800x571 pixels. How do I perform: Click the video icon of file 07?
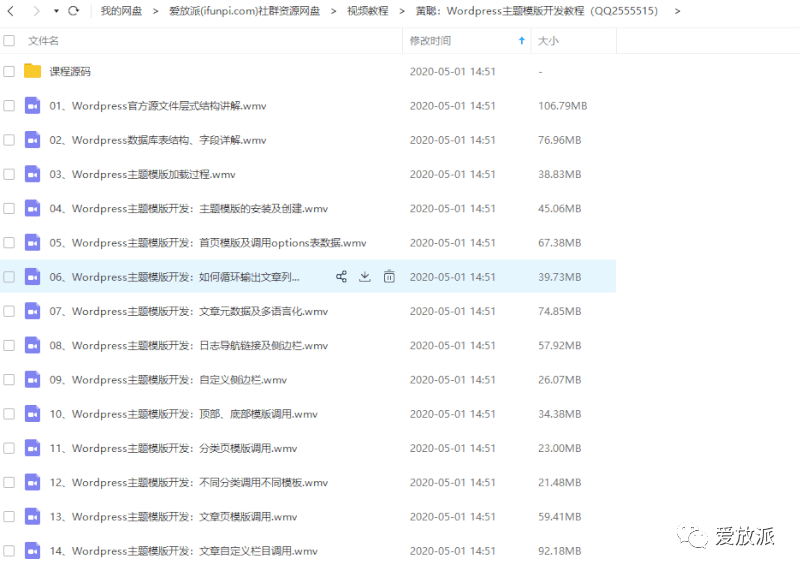point(33,311)
